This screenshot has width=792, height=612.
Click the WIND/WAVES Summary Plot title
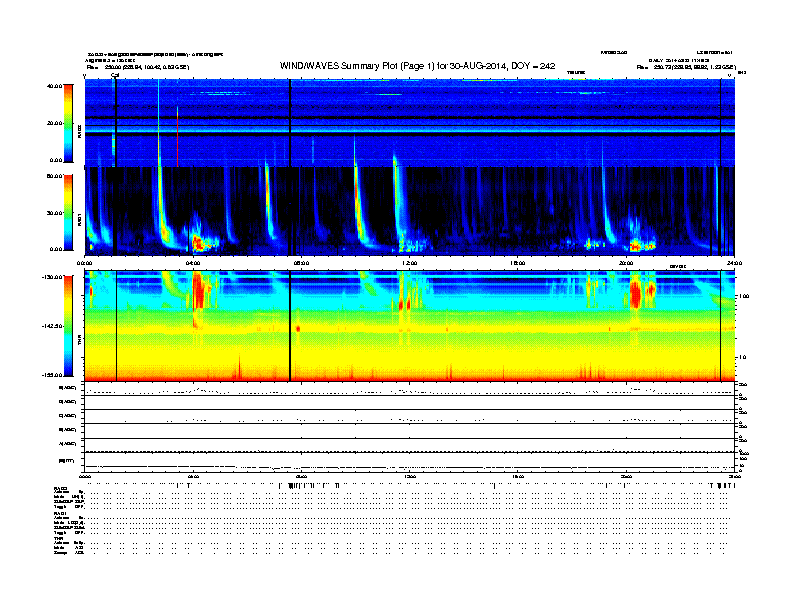pos(417,66)
